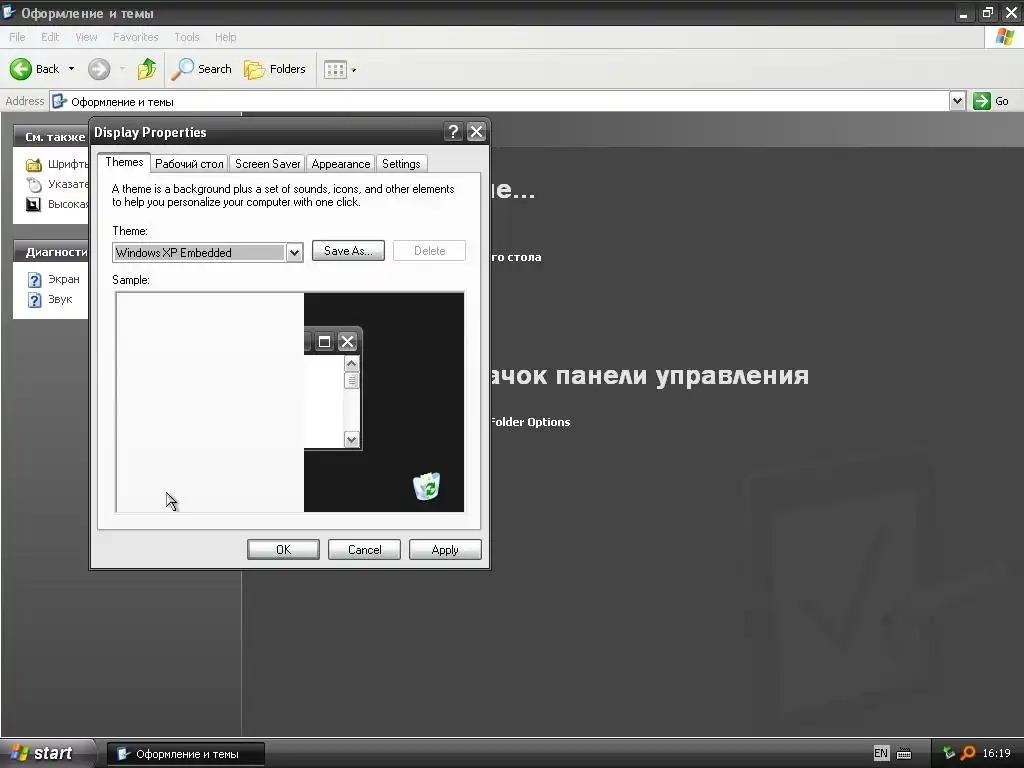The image size is (1024, 768).
Task: Click the Шрифты folder icon
Action: point(33,165)
